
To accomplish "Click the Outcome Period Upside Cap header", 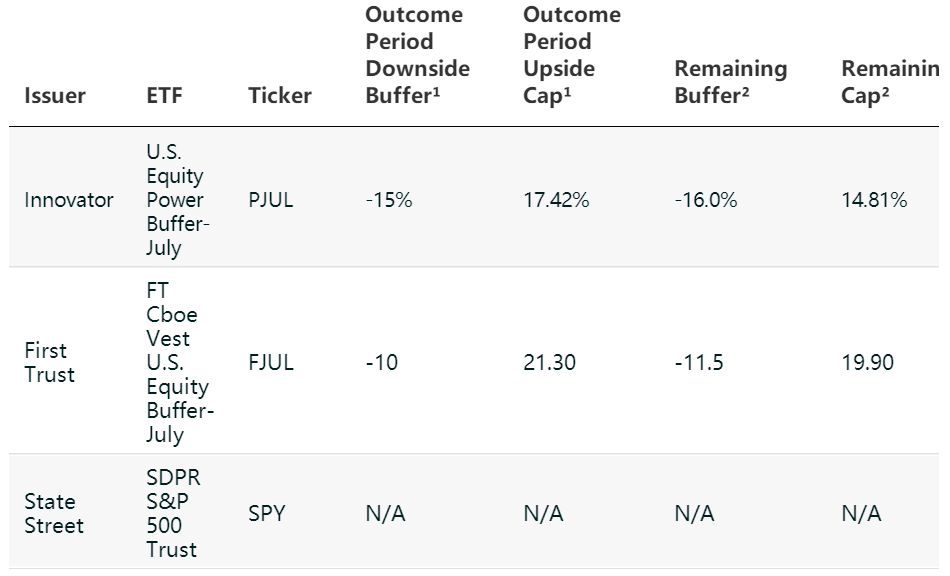I will click(x=572, y=56).
